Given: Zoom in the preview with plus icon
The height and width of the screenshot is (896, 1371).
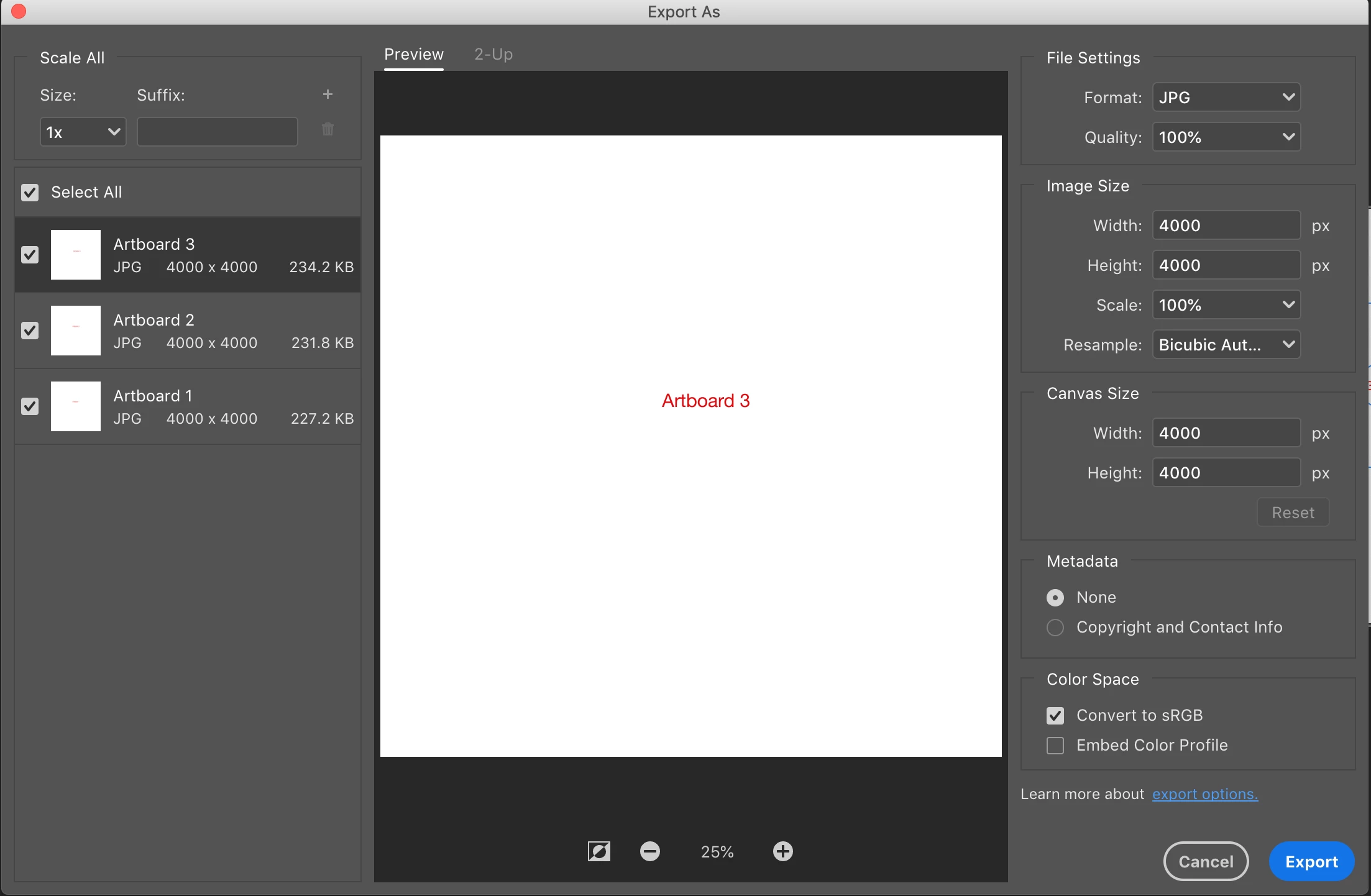Looking at the screenshot, I should click(x=782, y=851).
